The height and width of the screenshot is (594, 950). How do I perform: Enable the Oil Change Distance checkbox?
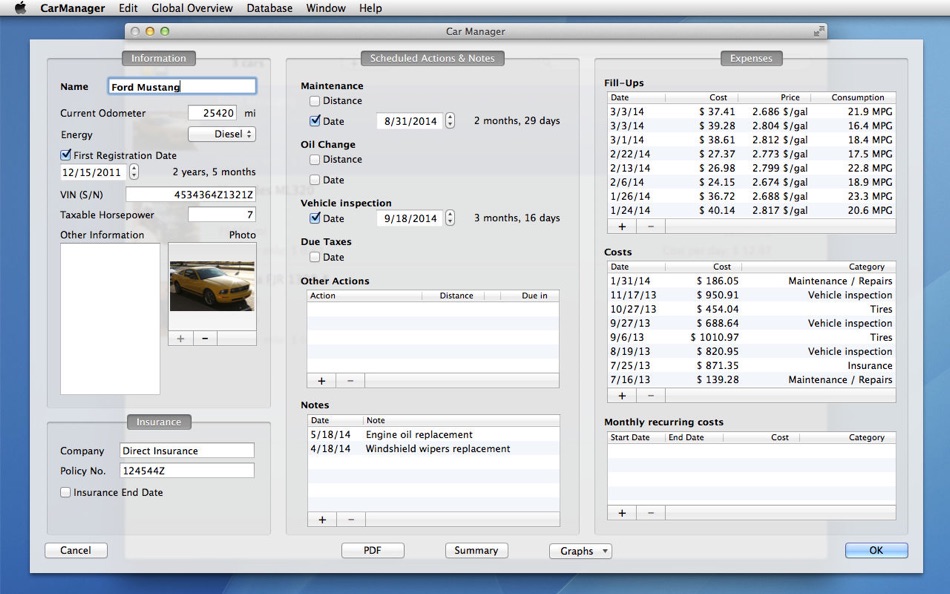click(315, 160)
